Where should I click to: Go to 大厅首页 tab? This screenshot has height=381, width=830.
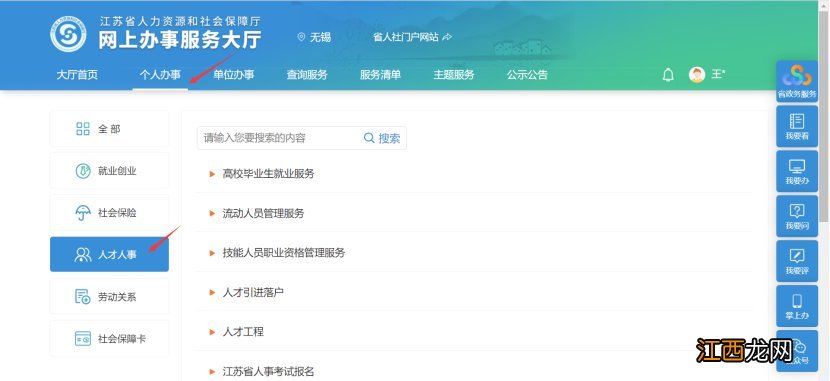pos(77,75)
